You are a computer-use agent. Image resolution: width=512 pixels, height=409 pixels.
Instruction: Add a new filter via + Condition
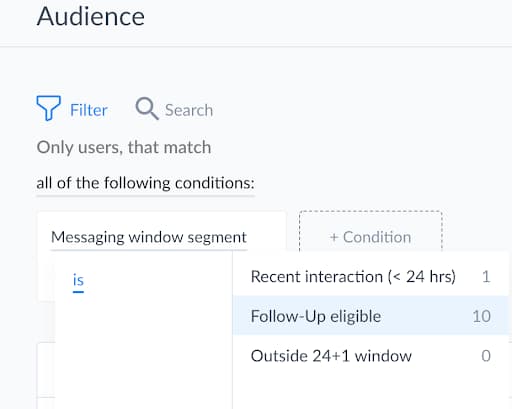[371, 237]
